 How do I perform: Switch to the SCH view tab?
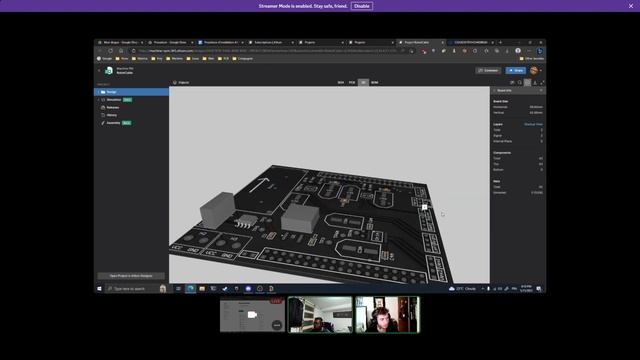tap(341, 82)
